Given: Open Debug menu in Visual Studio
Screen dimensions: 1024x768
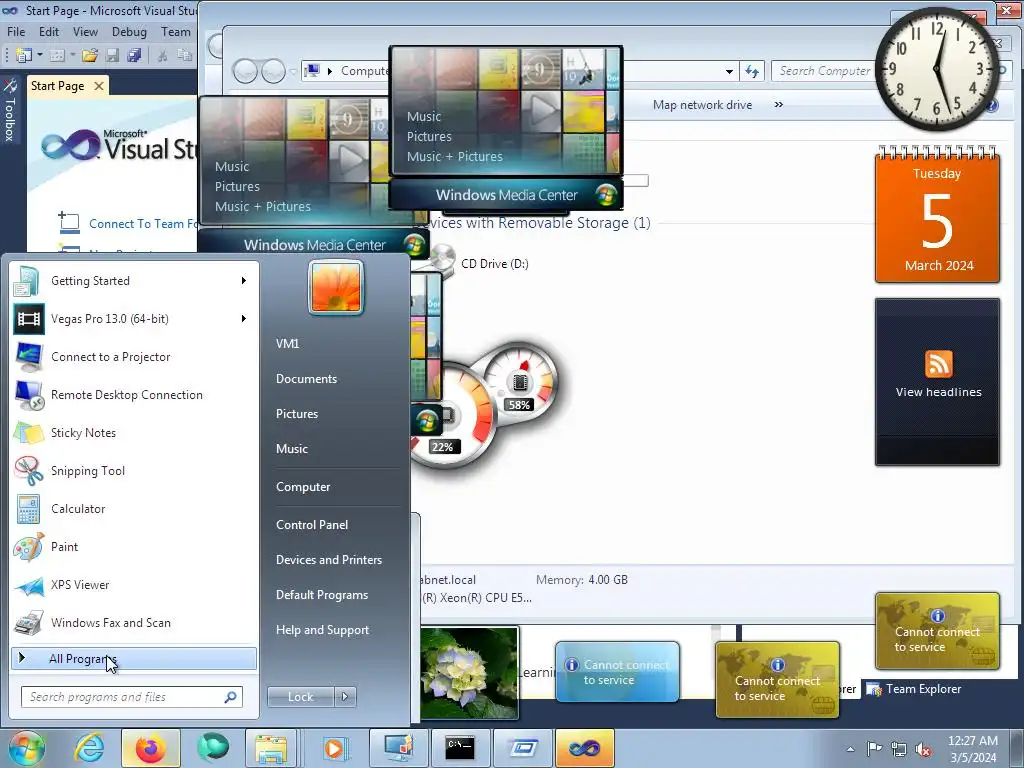Looking at the screenshot, I should pyautogui.click(x=129, y=31).
